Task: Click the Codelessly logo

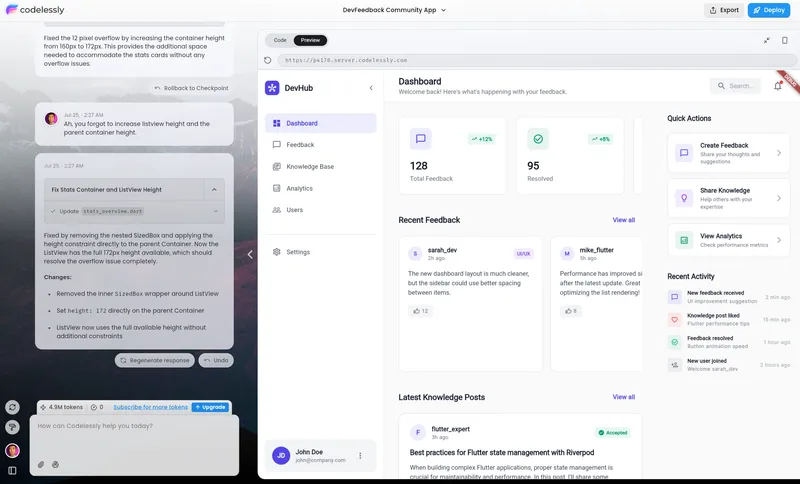Action: (35, 10)
